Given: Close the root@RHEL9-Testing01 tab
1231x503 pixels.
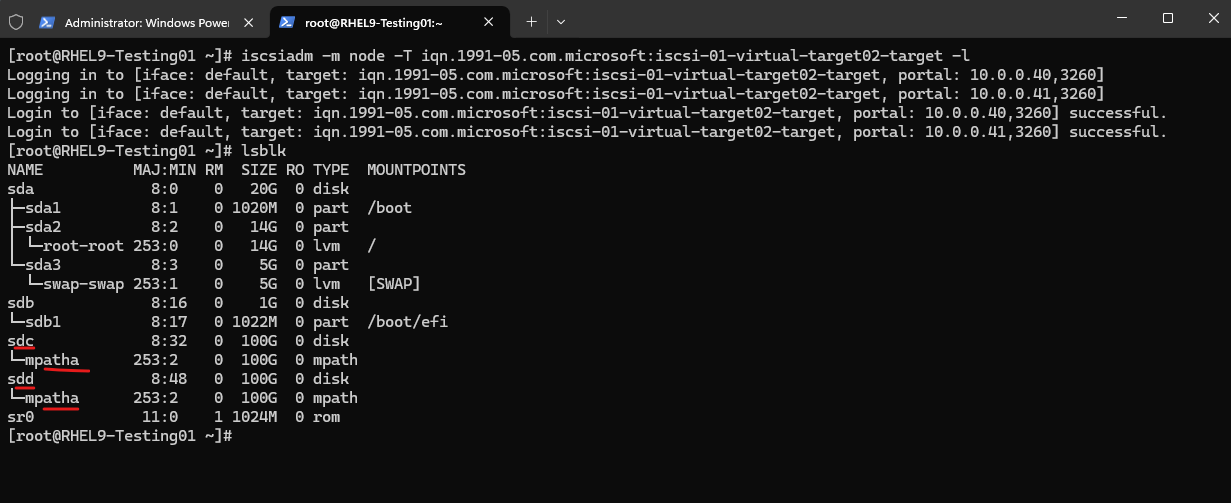Looking at the screenshot, I should pos(490,21).
